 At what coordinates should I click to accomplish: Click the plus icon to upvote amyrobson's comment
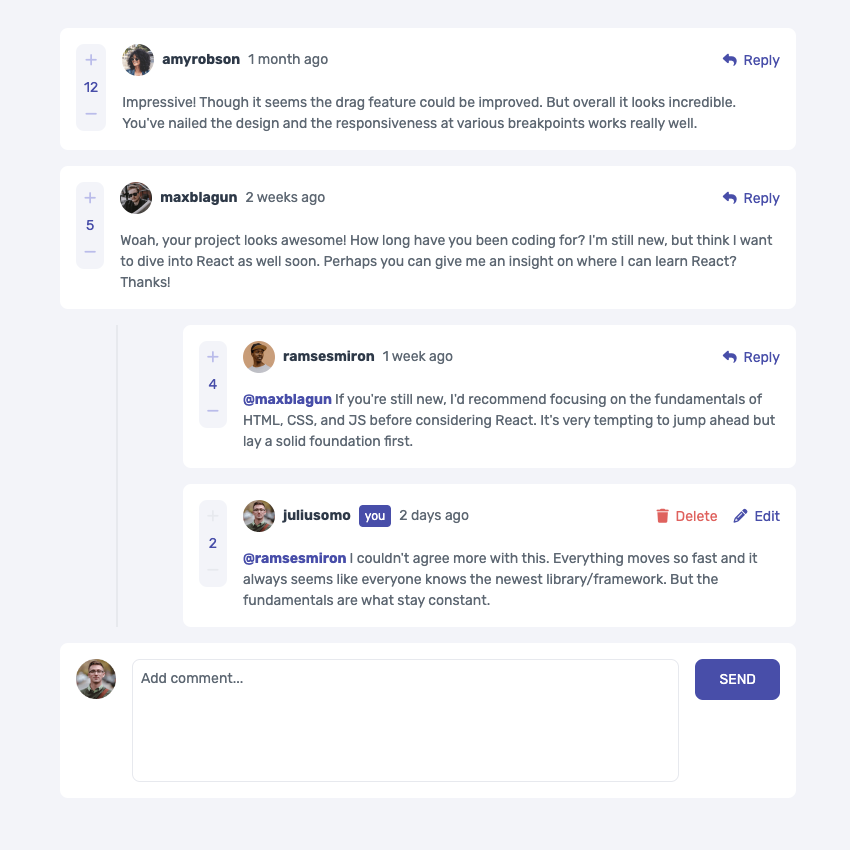tap(90, 59)
